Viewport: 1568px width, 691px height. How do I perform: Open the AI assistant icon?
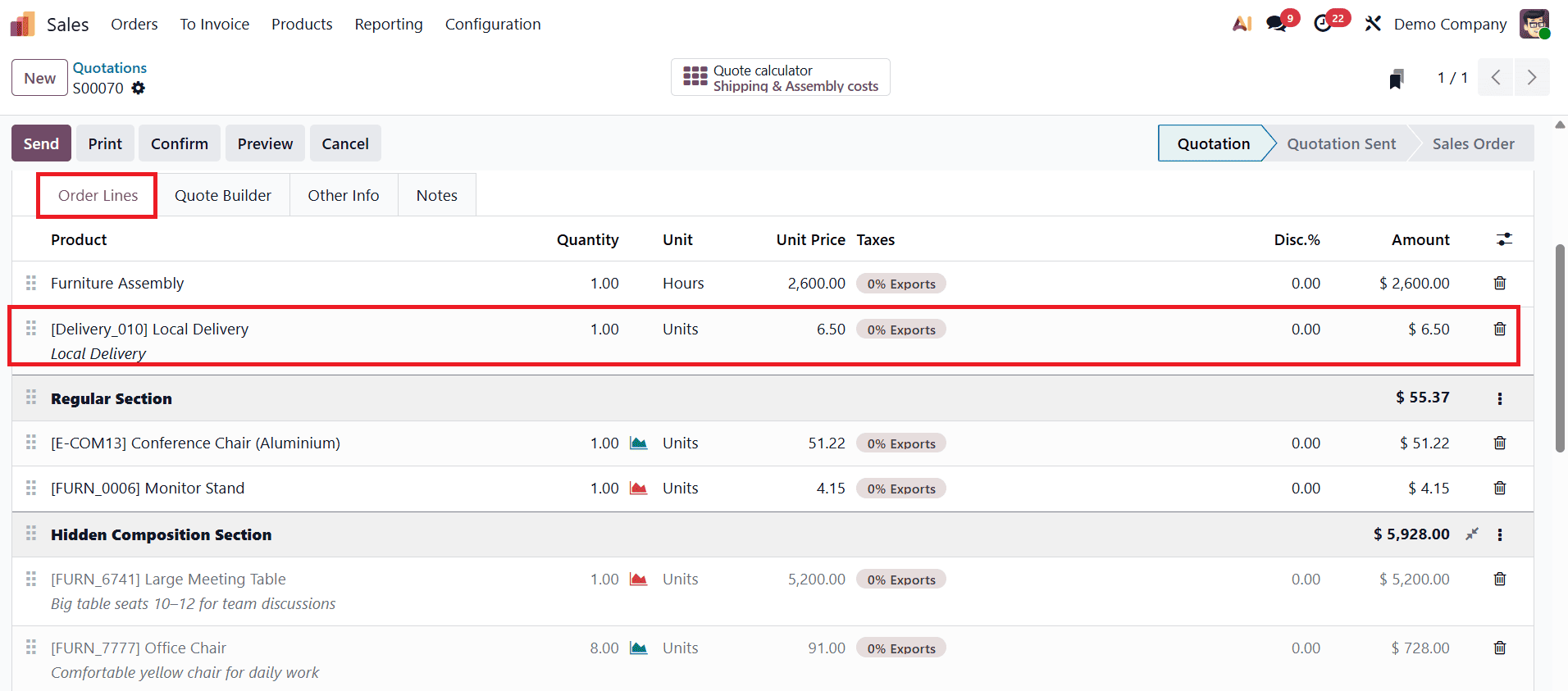tap(1242, 24)
